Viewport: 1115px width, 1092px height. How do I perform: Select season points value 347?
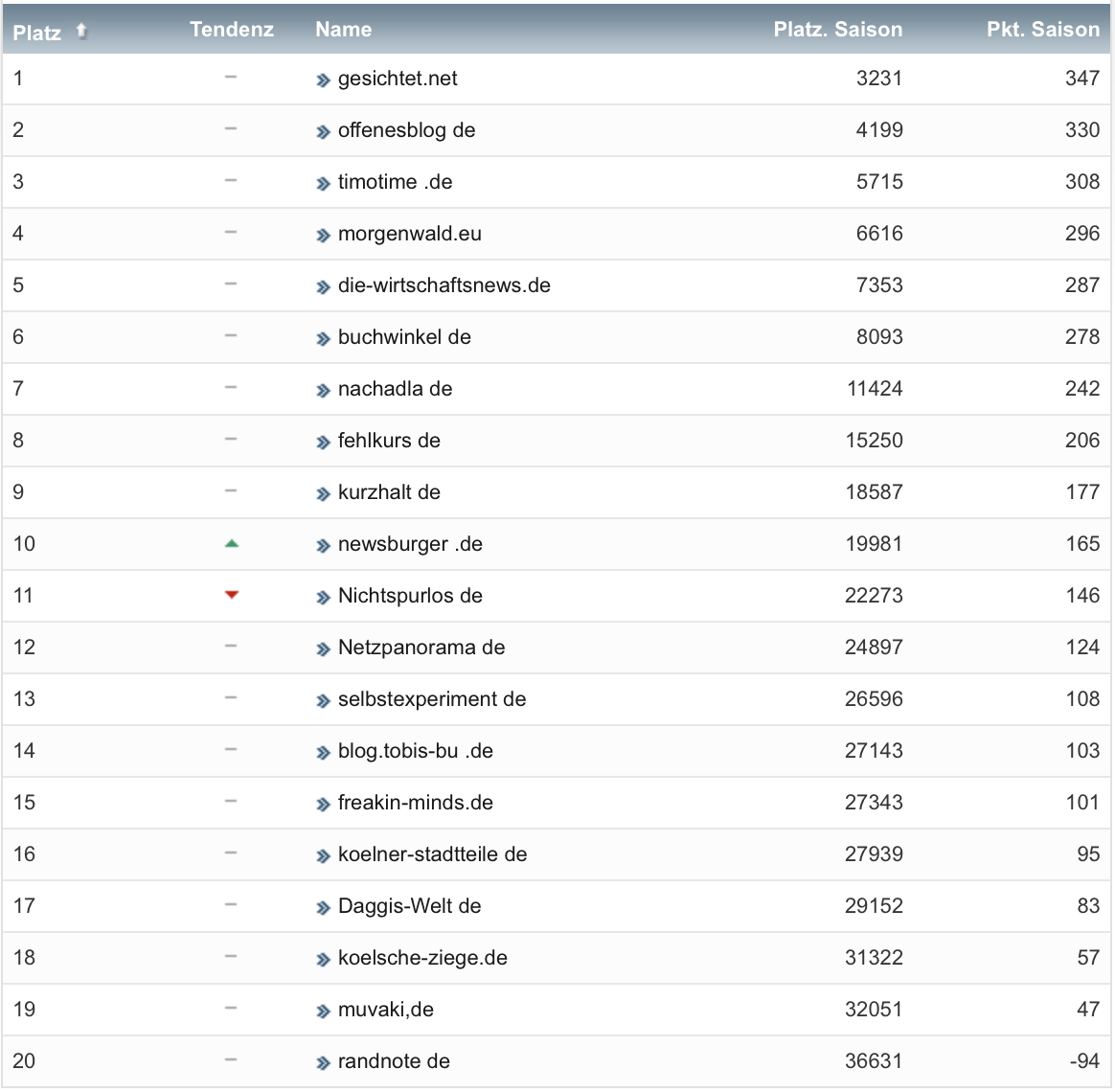click(1082, 79)
